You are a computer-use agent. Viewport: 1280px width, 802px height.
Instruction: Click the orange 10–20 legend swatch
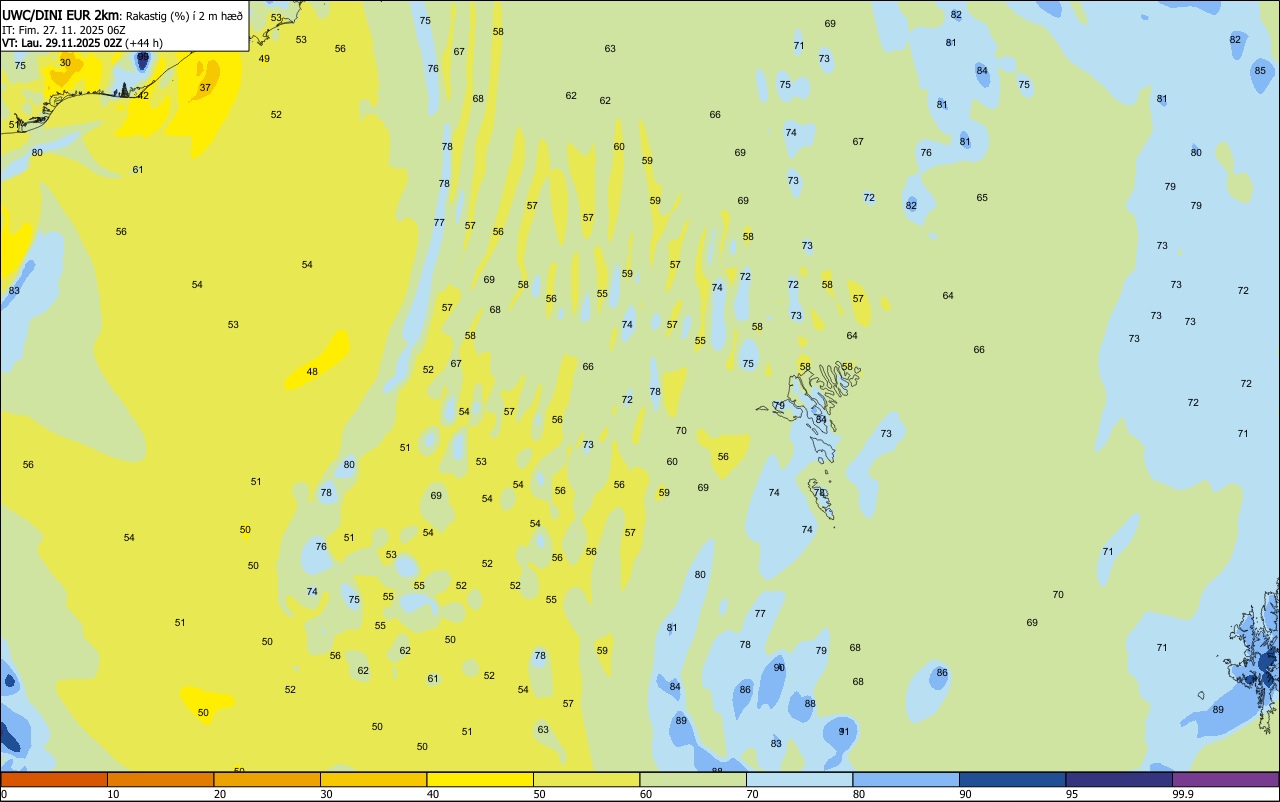pos(160,779)
